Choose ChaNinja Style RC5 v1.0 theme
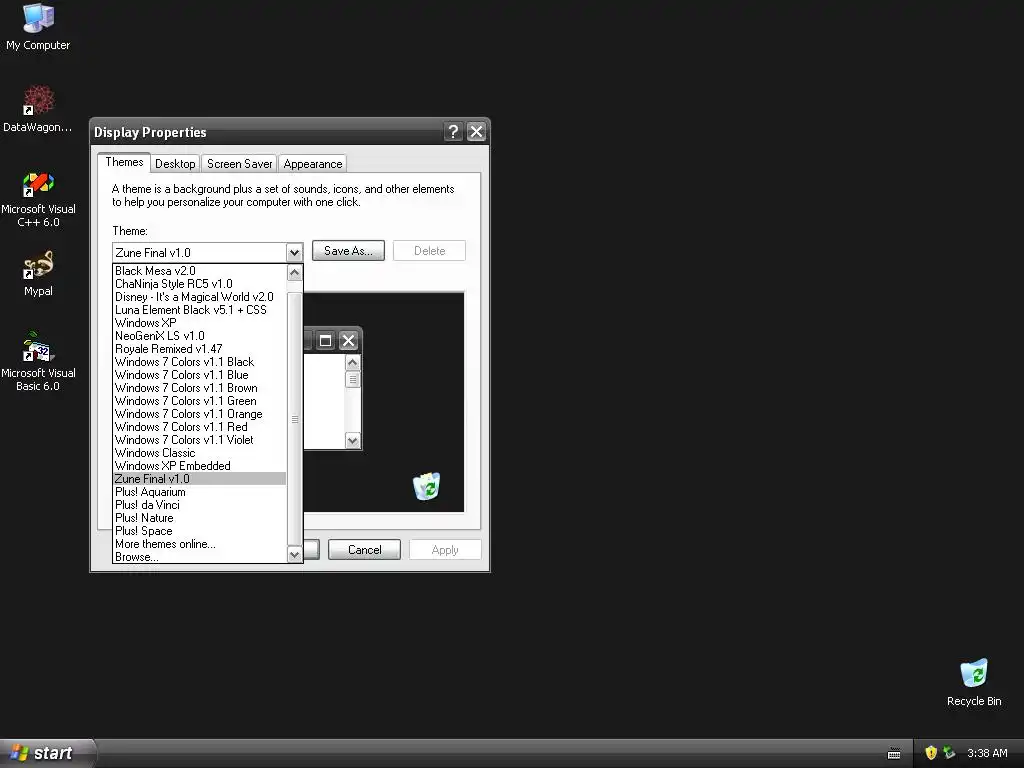Viewport: 1024px width, 768px height. pos(200,284)
